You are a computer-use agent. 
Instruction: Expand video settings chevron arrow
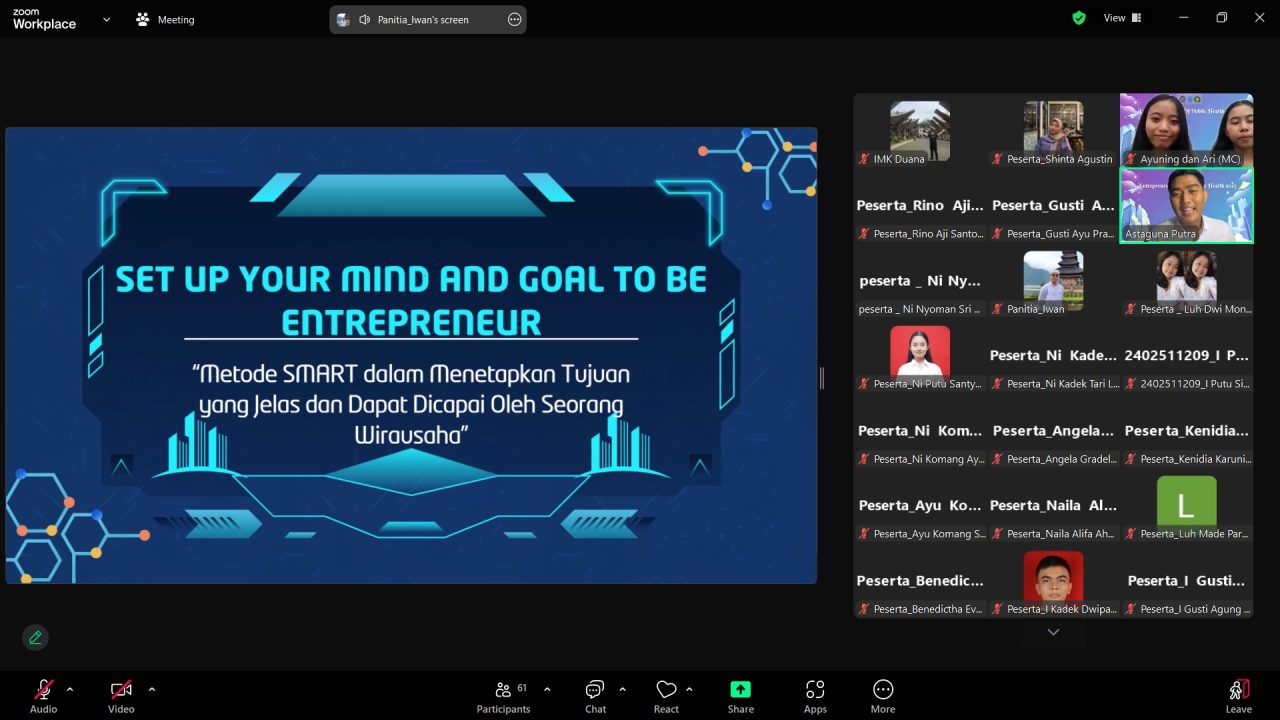point(152,689)
